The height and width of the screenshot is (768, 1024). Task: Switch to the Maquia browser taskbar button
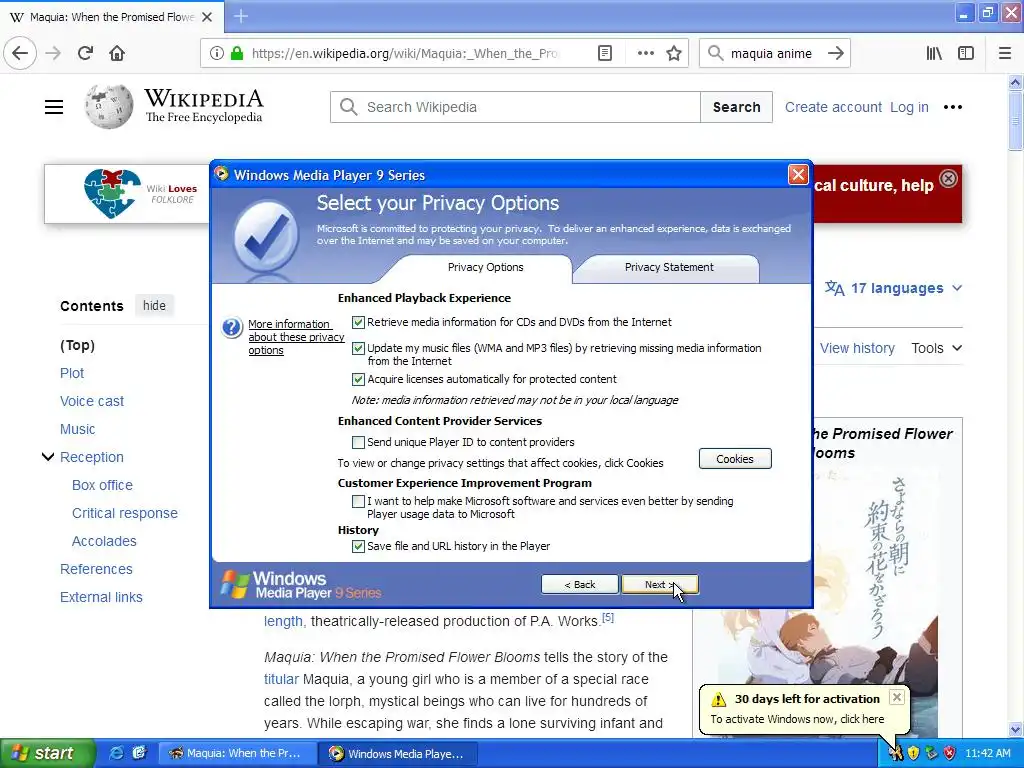point(238,753)
